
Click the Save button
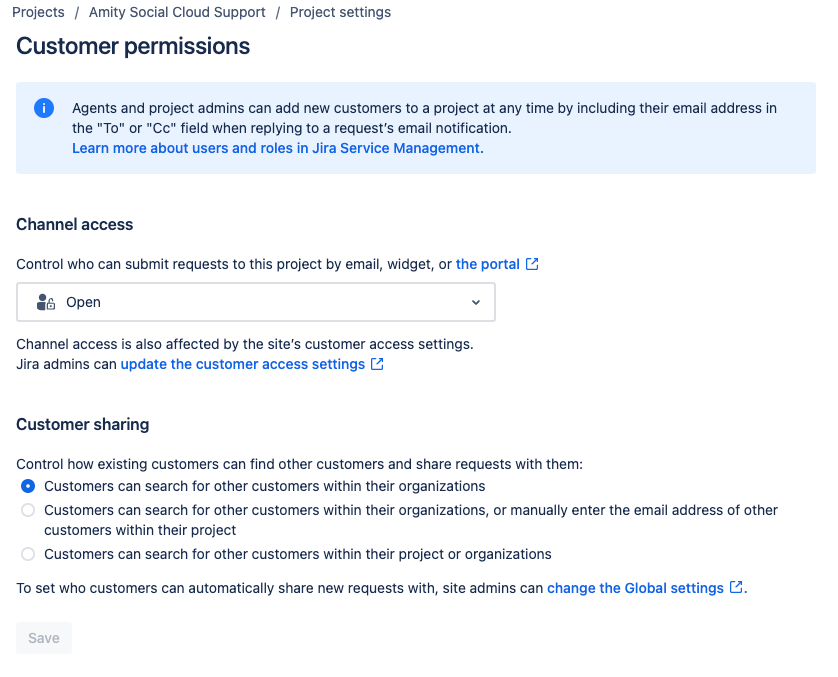[44, 638]
